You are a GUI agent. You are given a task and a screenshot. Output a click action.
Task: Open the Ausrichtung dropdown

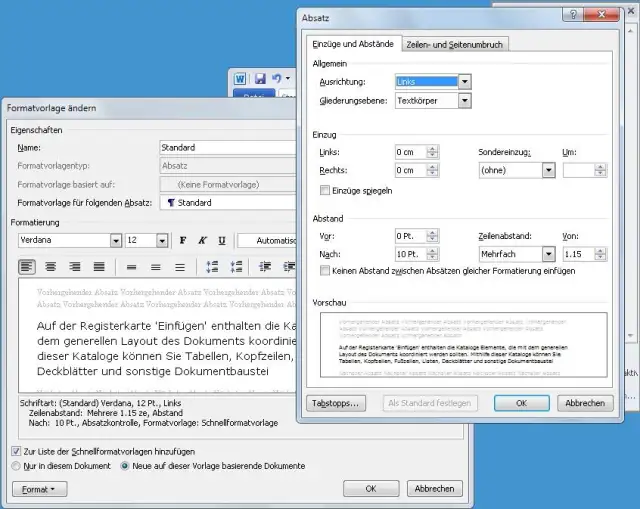pyautogui.click(x=465, y=81)
